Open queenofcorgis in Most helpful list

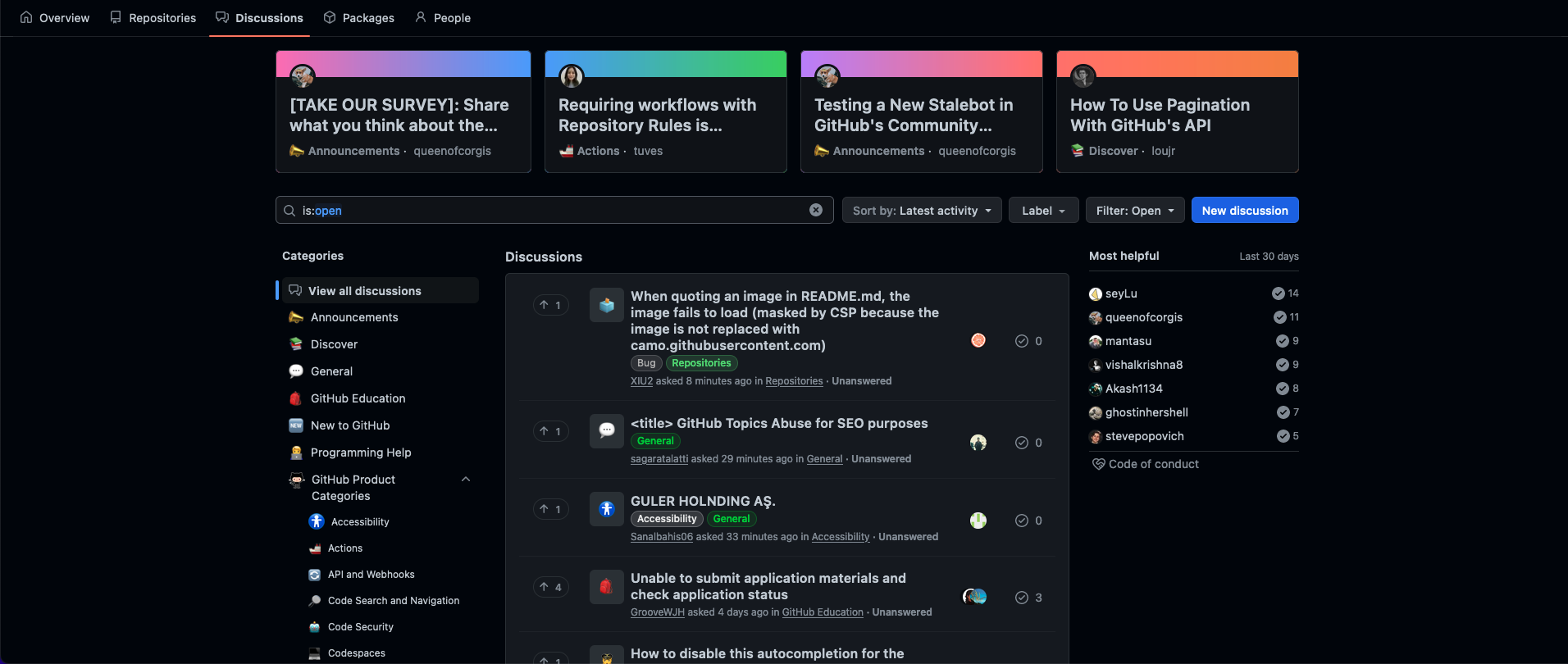(1143, 317)
